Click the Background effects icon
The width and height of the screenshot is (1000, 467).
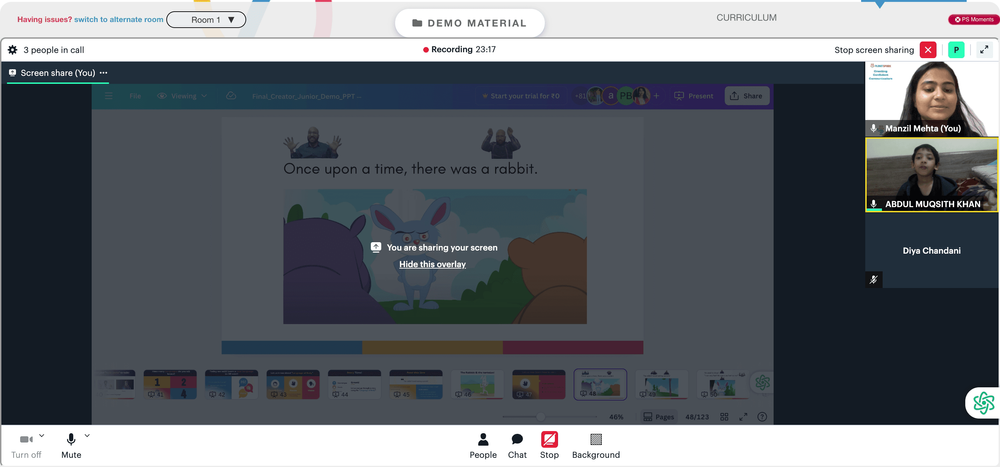click(596, 446)
